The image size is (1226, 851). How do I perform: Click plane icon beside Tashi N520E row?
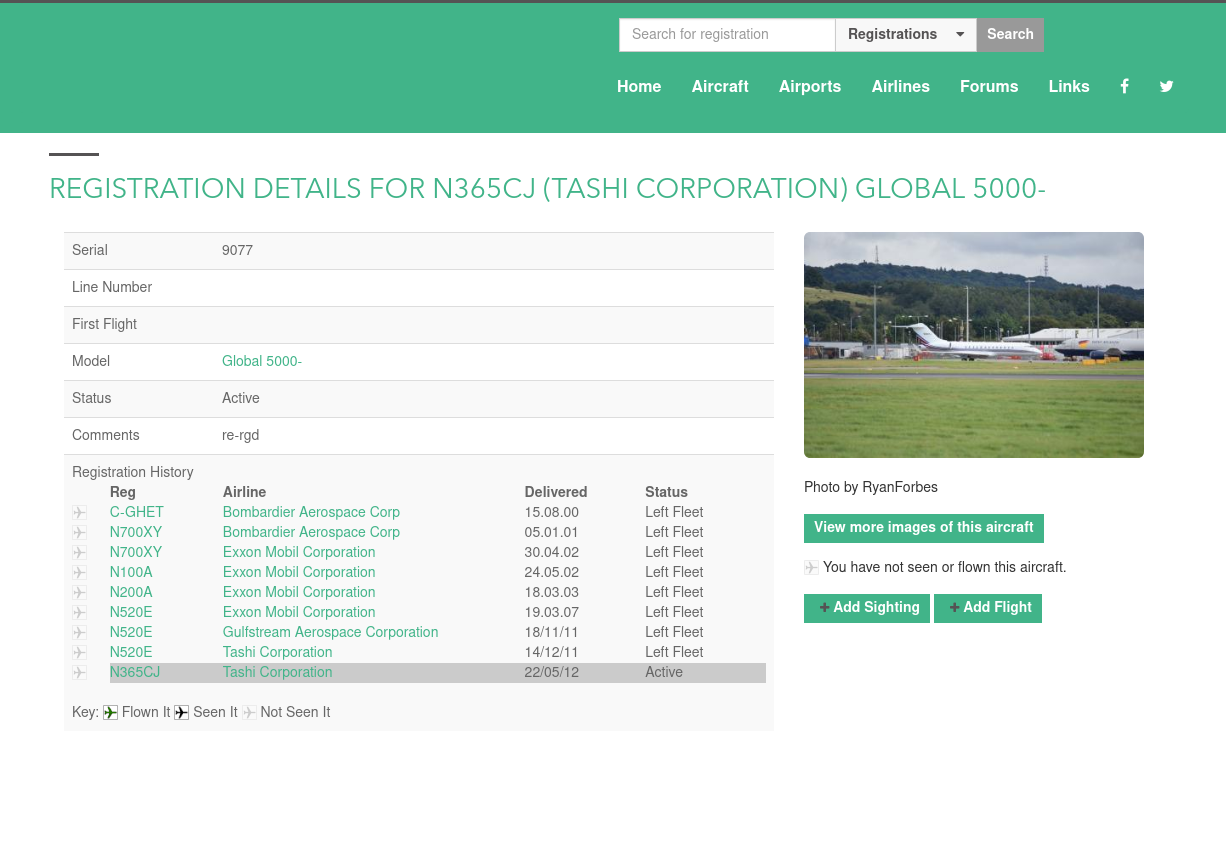(79, 653)
